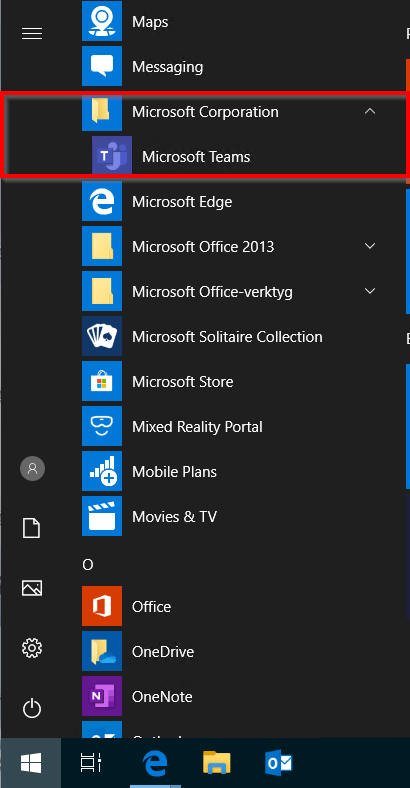Open the Movies & TV clapperboard icon

pos(102,516)
